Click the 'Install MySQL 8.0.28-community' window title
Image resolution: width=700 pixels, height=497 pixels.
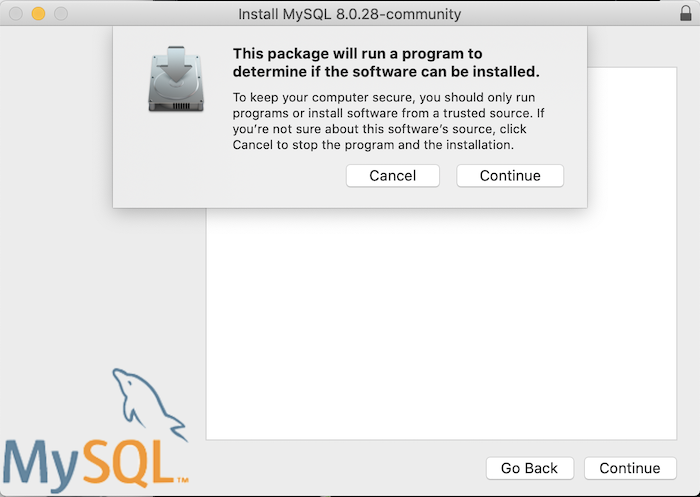[350, 14]
